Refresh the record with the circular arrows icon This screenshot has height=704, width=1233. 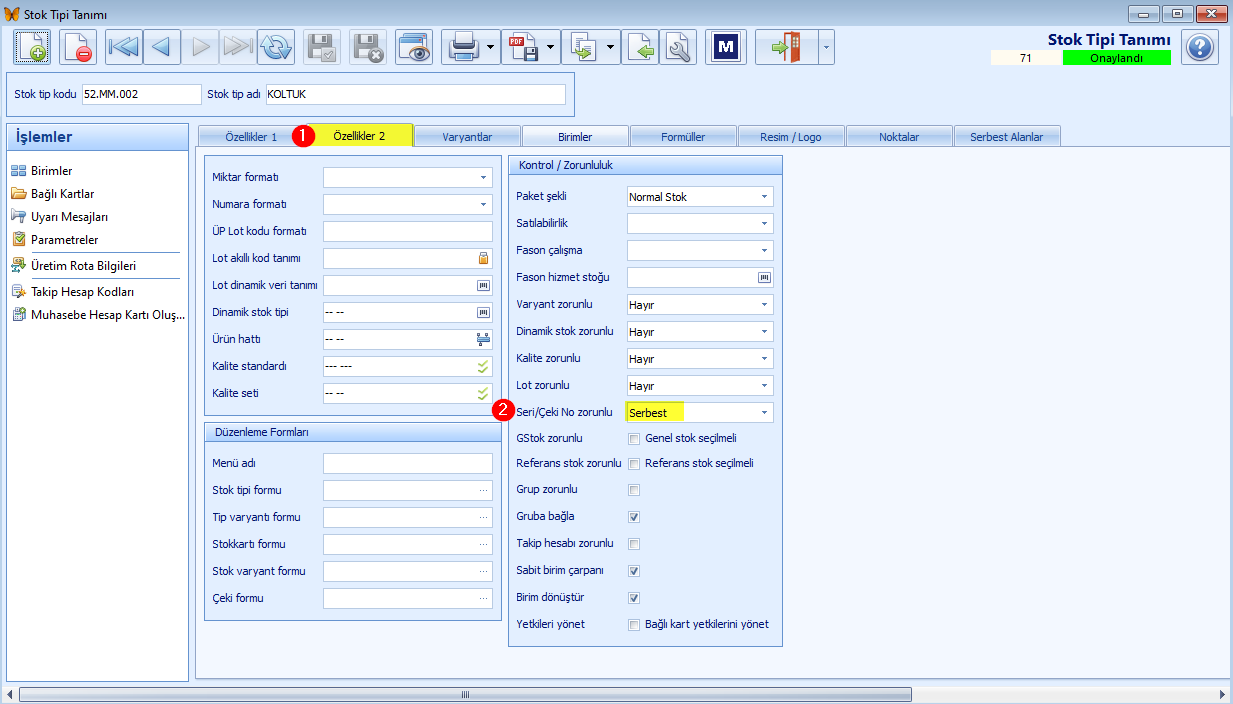(x=275, y=47)
